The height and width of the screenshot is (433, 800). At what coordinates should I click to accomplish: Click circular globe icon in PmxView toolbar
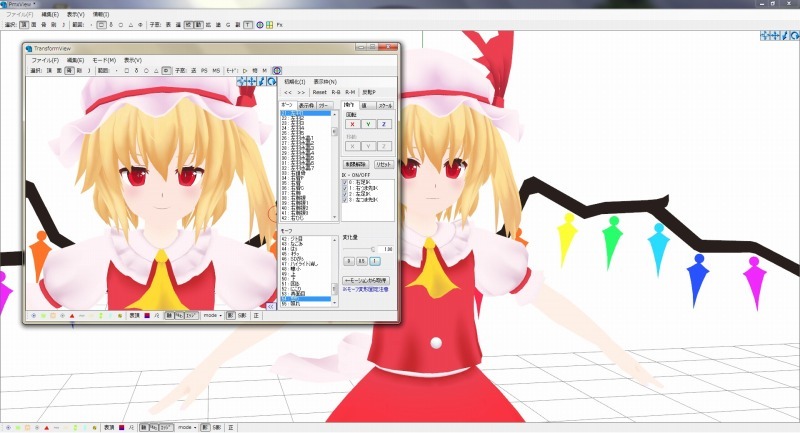click(x=260, y=24)
